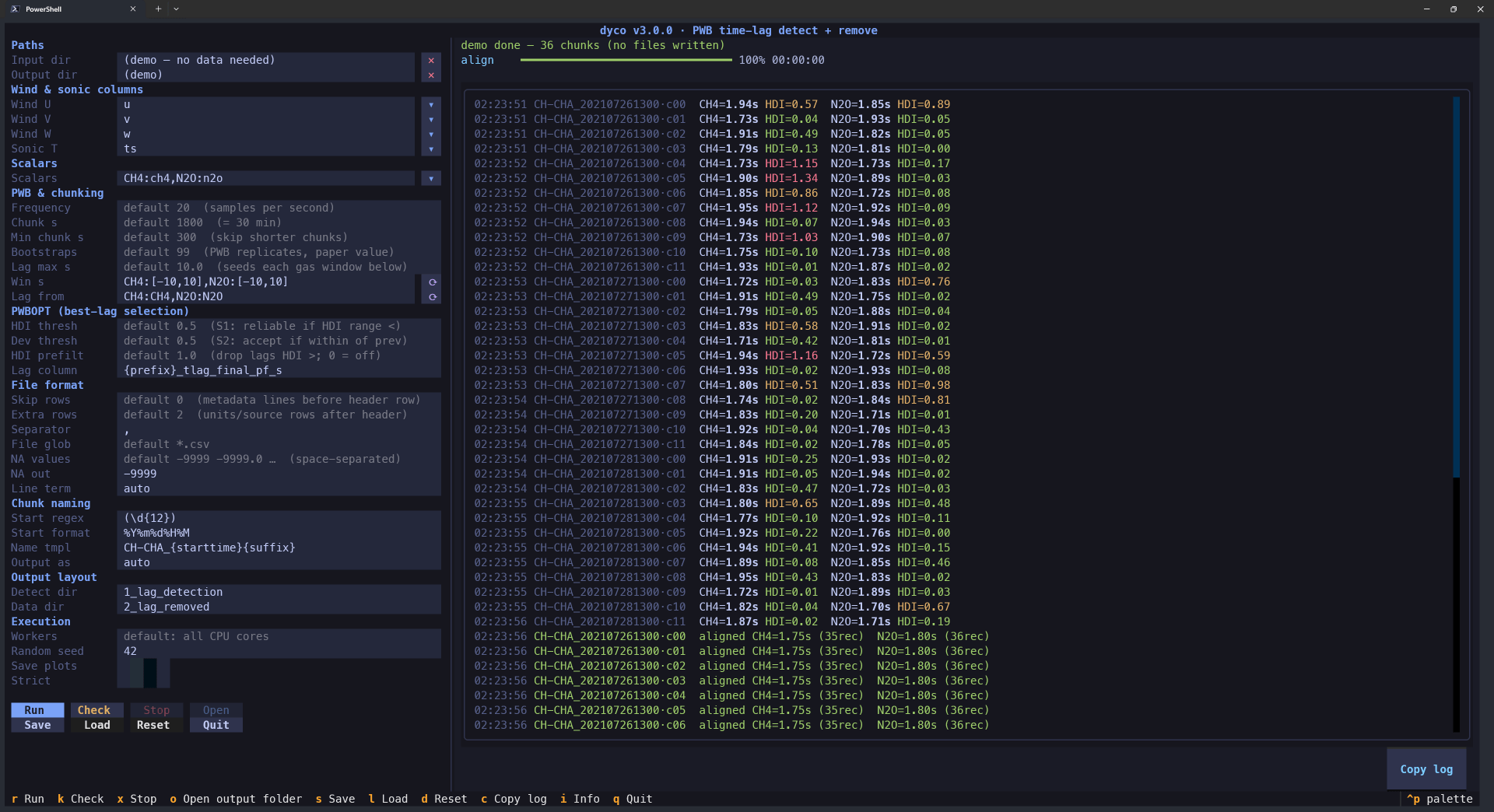Click the align progress bar
1494x812 pixels.
point(626,60)
